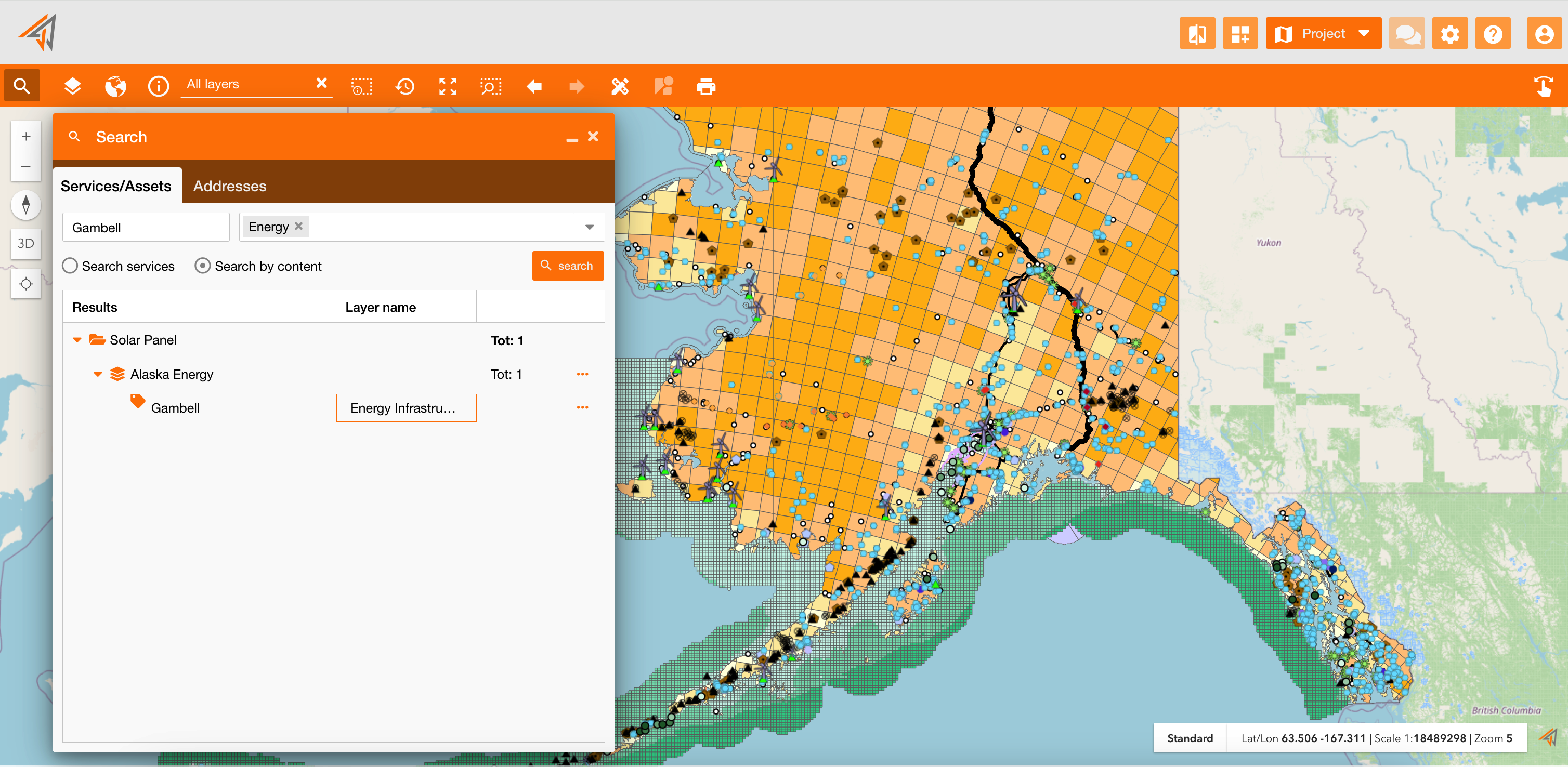This screenshot has height=767, width=1568.
Task: Activate the info identify tool
Action: (x=158, y=86)
